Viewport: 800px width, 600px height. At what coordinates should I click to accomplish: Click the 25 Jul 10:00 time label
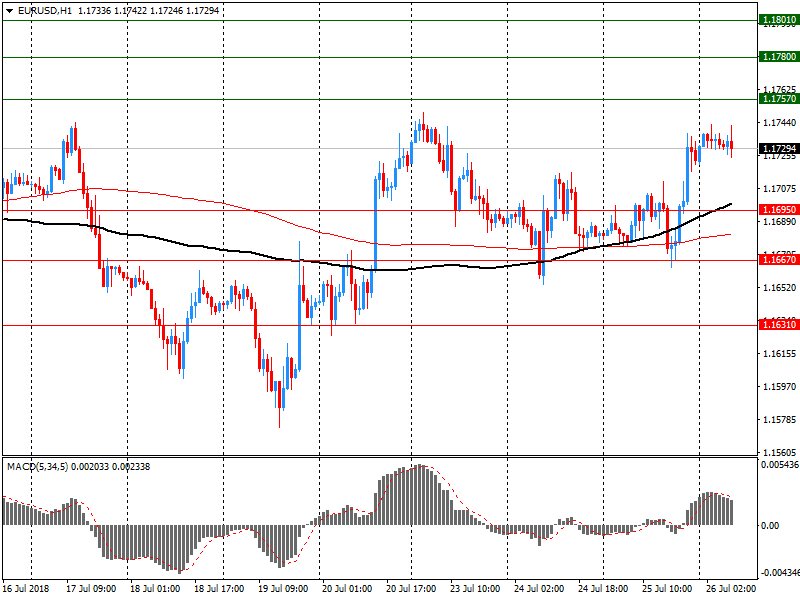[x=667, y=589]
